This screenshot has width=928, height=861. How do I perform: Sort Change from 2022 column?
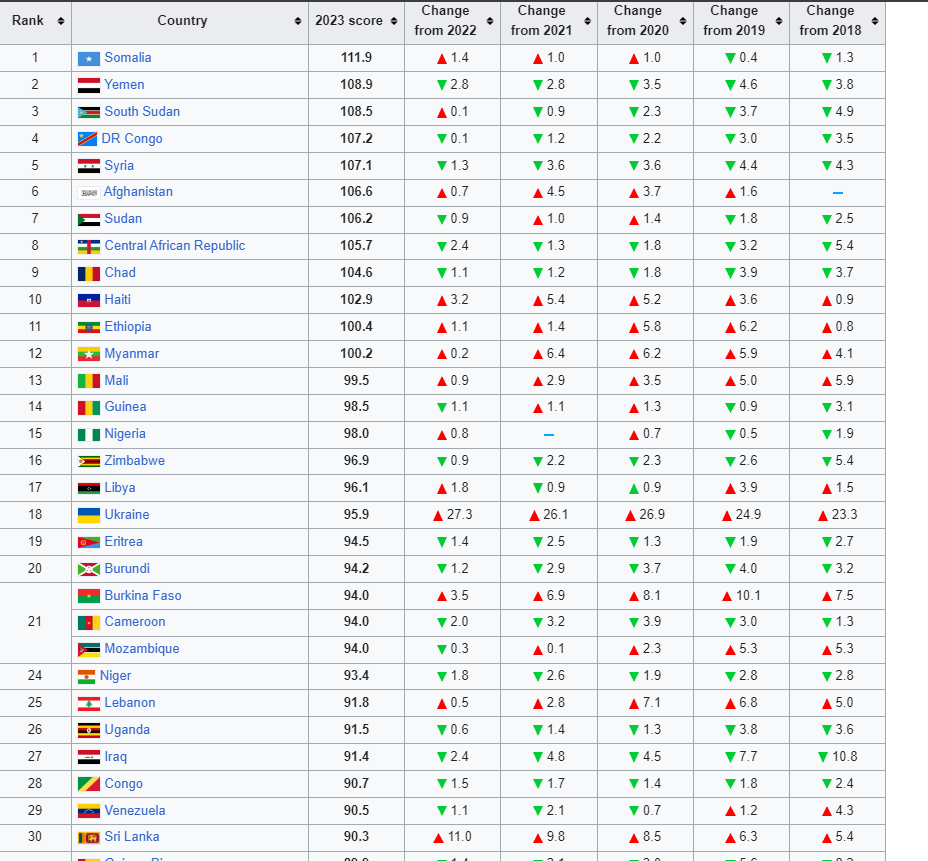(x=490, y=21)
